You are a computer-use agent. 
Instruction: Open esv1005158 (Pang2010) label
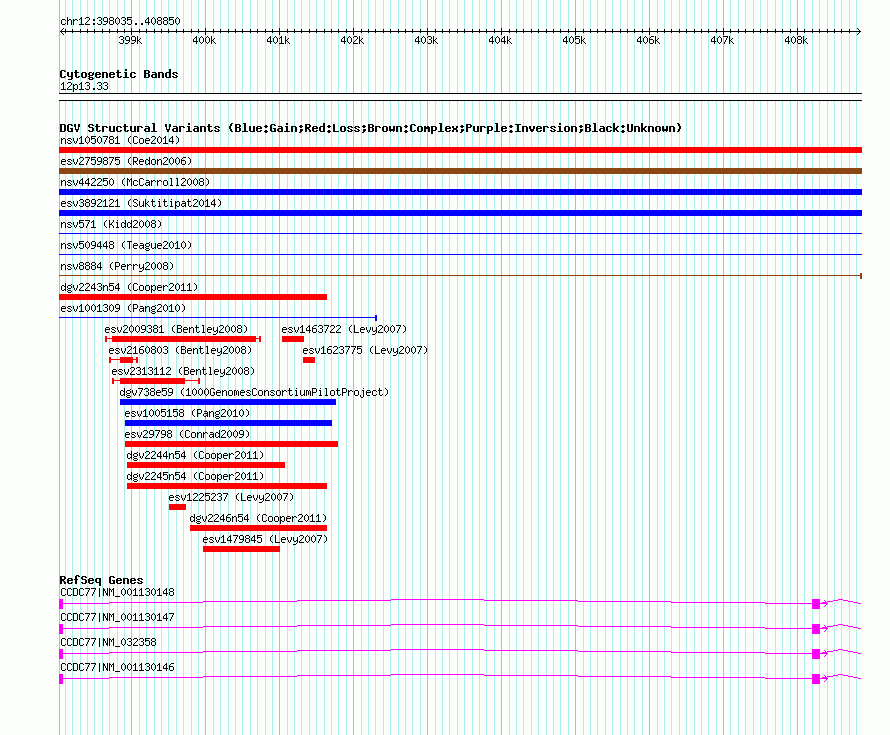[x=187, y=413]
